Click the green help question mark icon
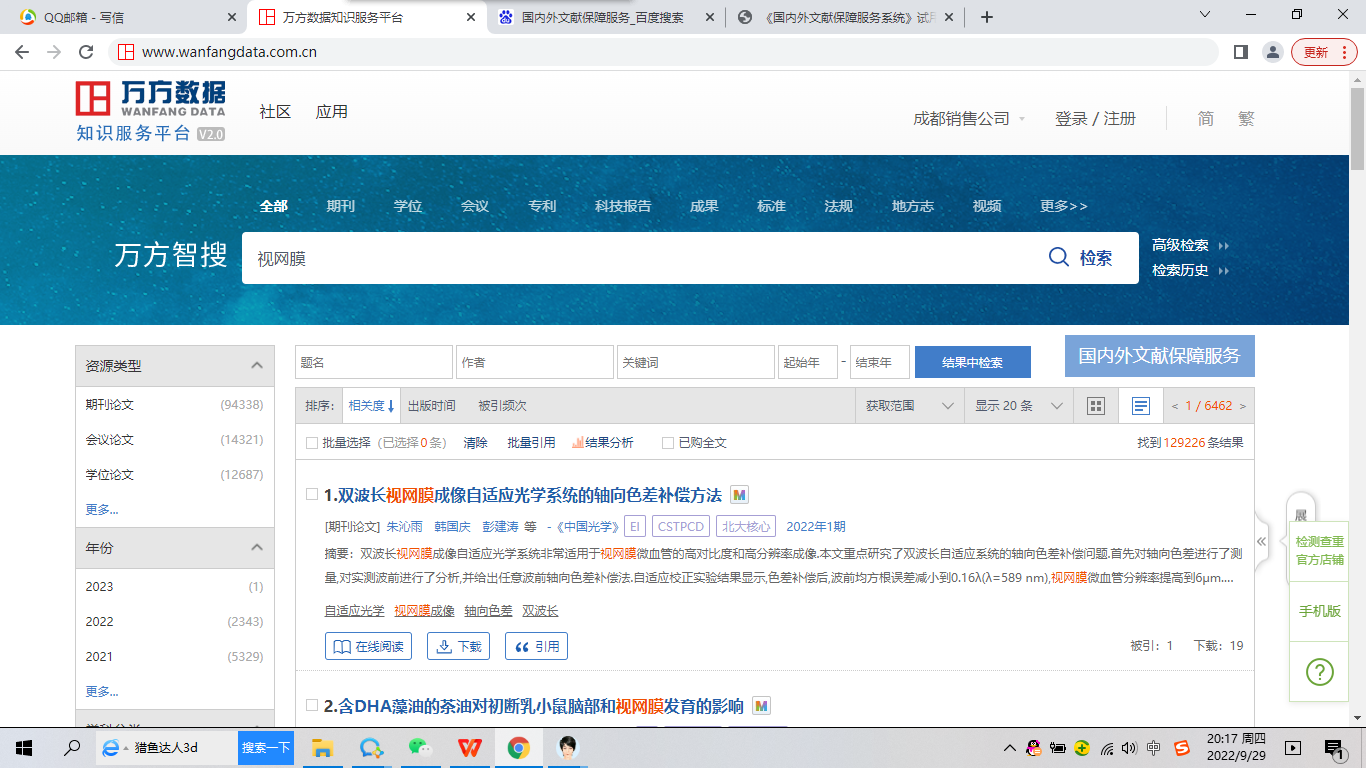The image size is (1366, 768). coord(1319,671)
